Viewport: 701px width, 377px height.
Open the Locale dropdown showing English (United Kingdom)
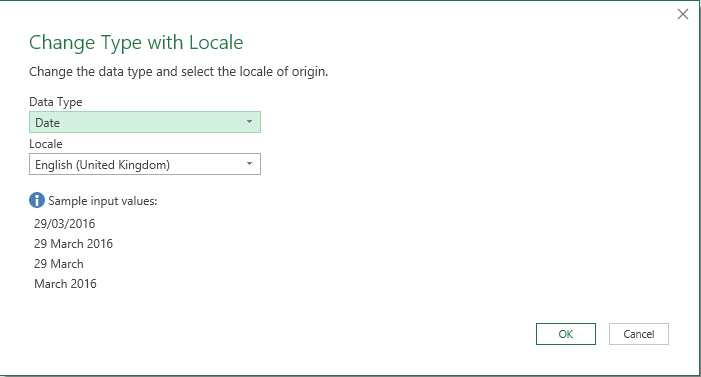145,164
